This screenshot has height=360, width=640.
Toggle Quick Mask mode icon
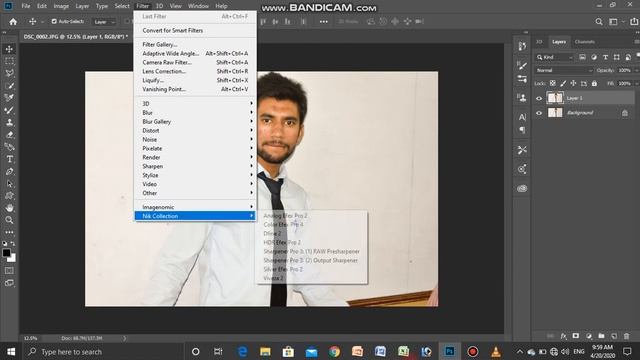[9, 271]
